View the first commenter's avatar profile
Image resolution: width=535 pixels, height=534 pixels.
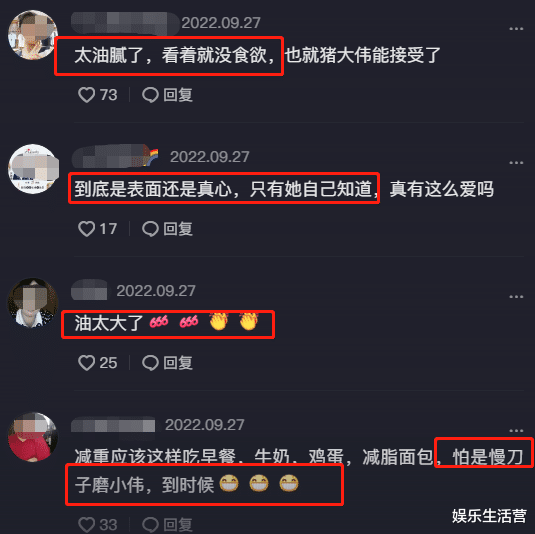coord(33,35)
